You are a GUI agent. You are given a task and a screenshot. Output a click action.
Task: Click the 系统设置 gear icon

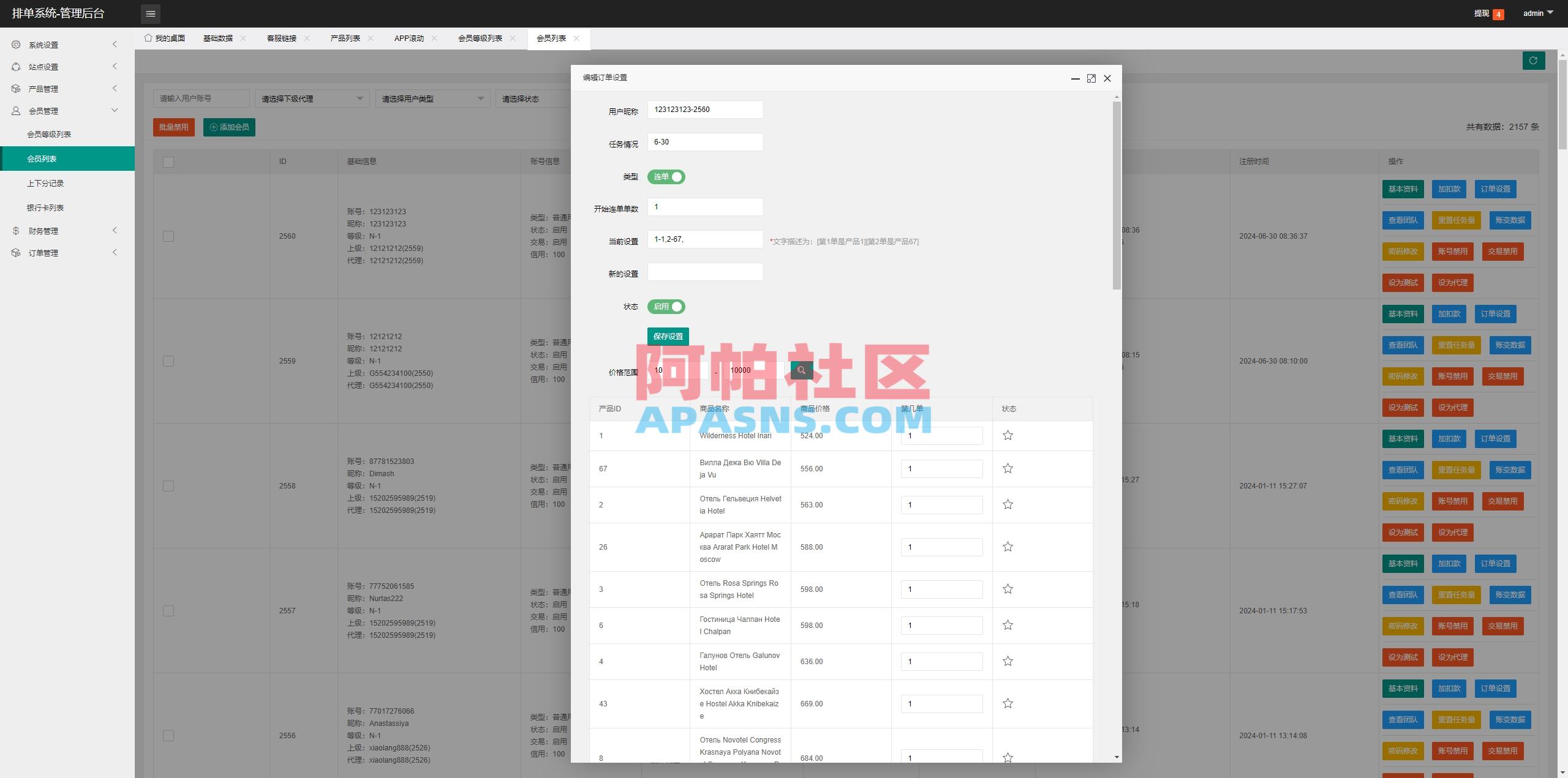[x=17, y=45]
